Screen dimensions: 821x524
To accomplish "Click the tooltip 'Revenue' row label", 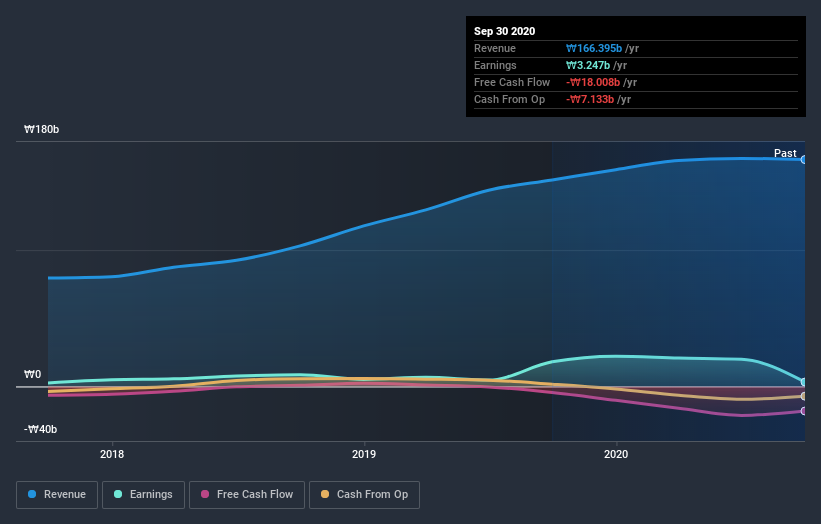I will pyautogui.click(x=495, y=48).
